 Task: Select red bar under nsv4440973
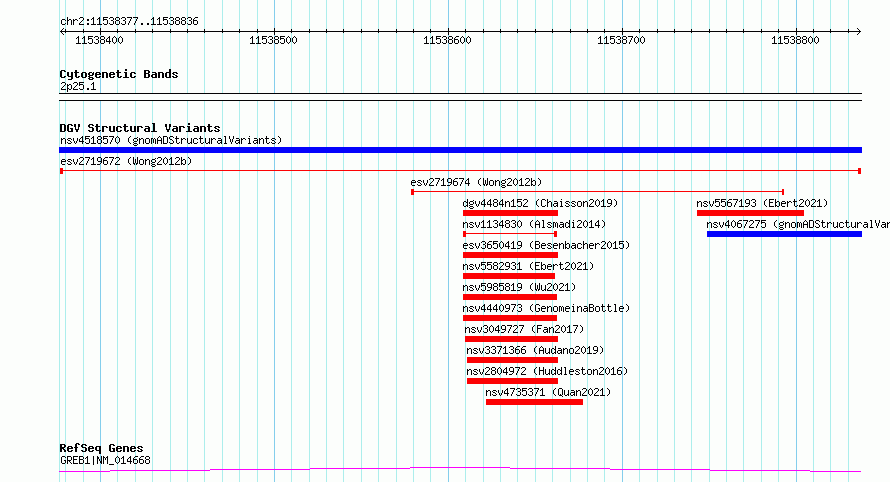510,318
